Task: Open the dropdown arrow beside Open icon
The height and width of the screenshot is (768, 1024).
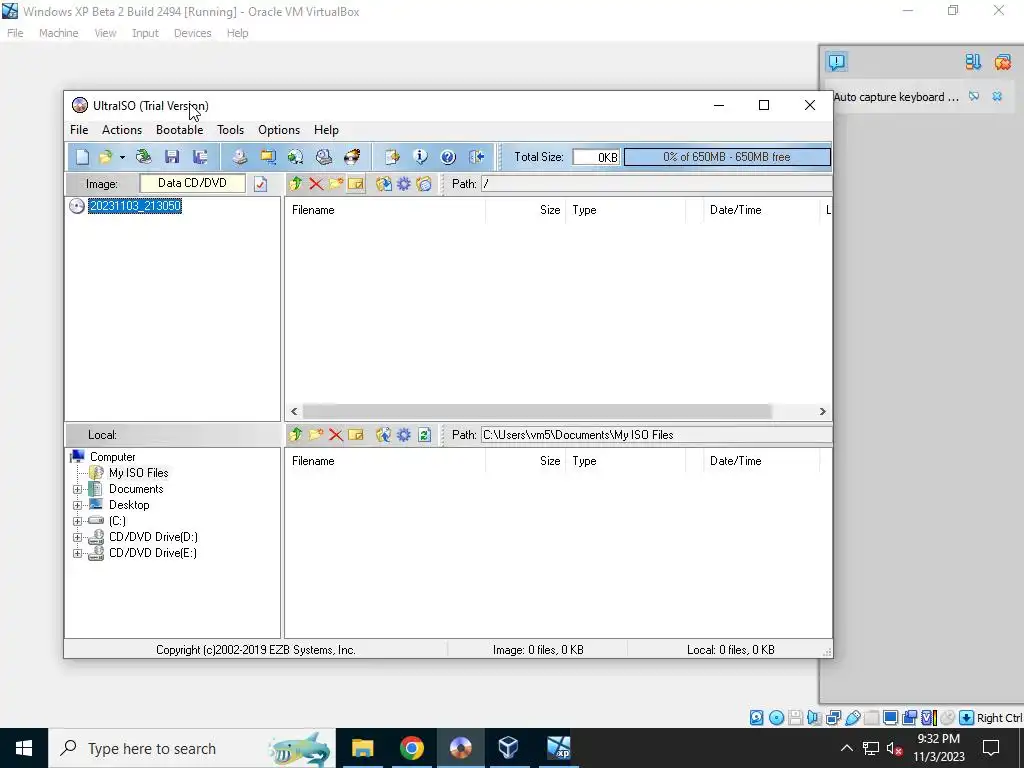Action: click(122, 157)
